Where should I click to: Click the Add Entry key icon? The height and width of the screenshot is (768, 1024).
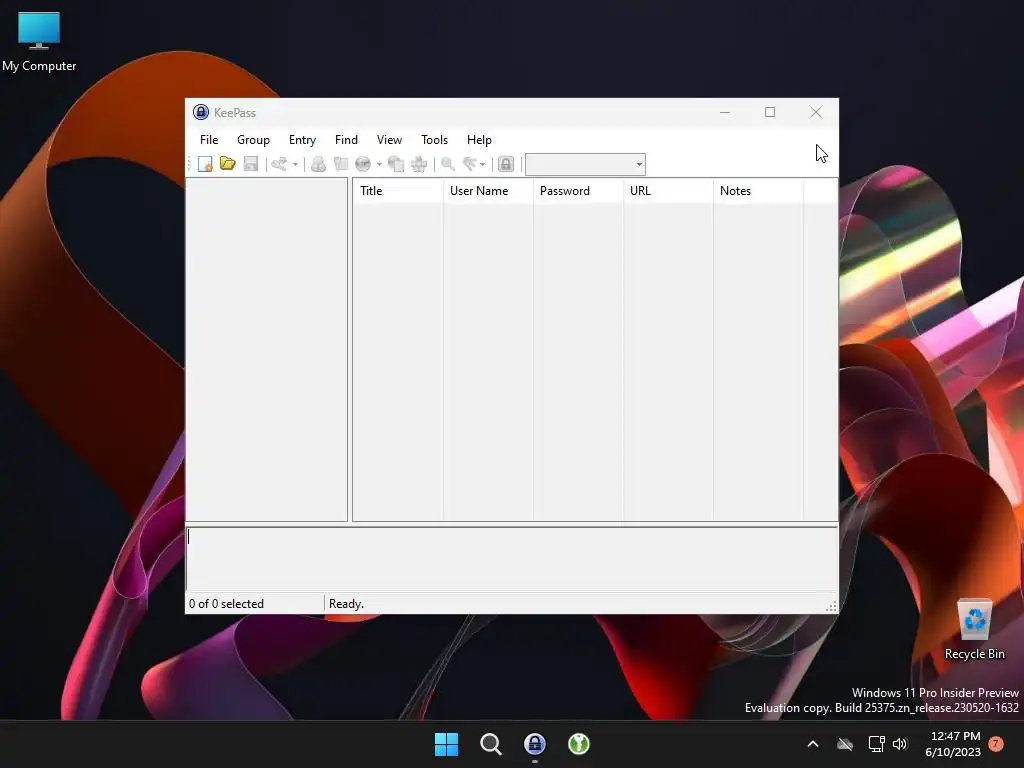(x=280, y=164)
